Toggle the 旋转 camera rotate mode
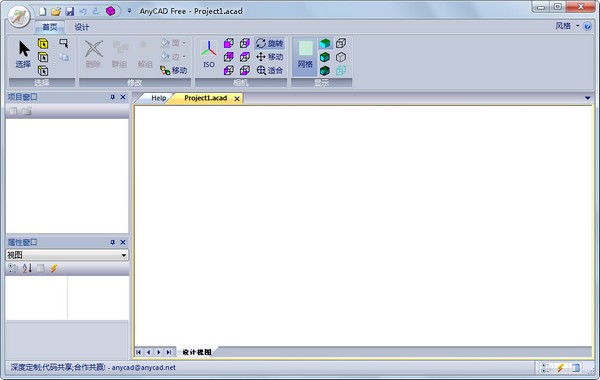The height and width of the screenshot is (380, 600). 269,43
